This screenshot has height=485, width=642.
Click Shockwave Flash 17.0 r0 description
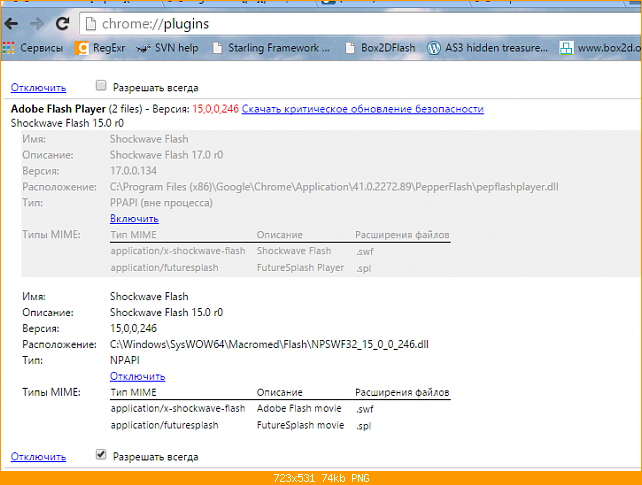[x=166, y=155]
